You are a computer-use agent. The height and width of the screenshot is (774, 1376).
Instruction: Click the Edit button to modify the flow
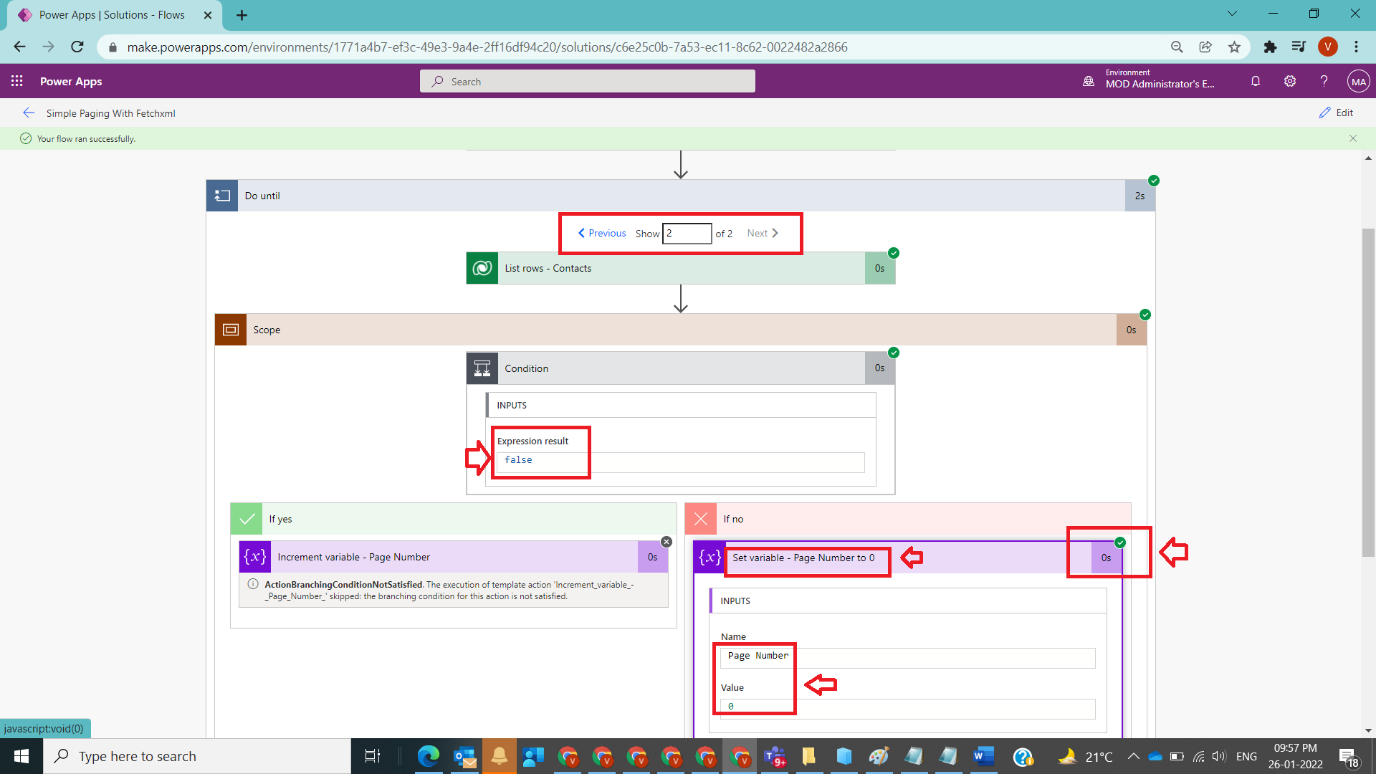click(1336, 112)
